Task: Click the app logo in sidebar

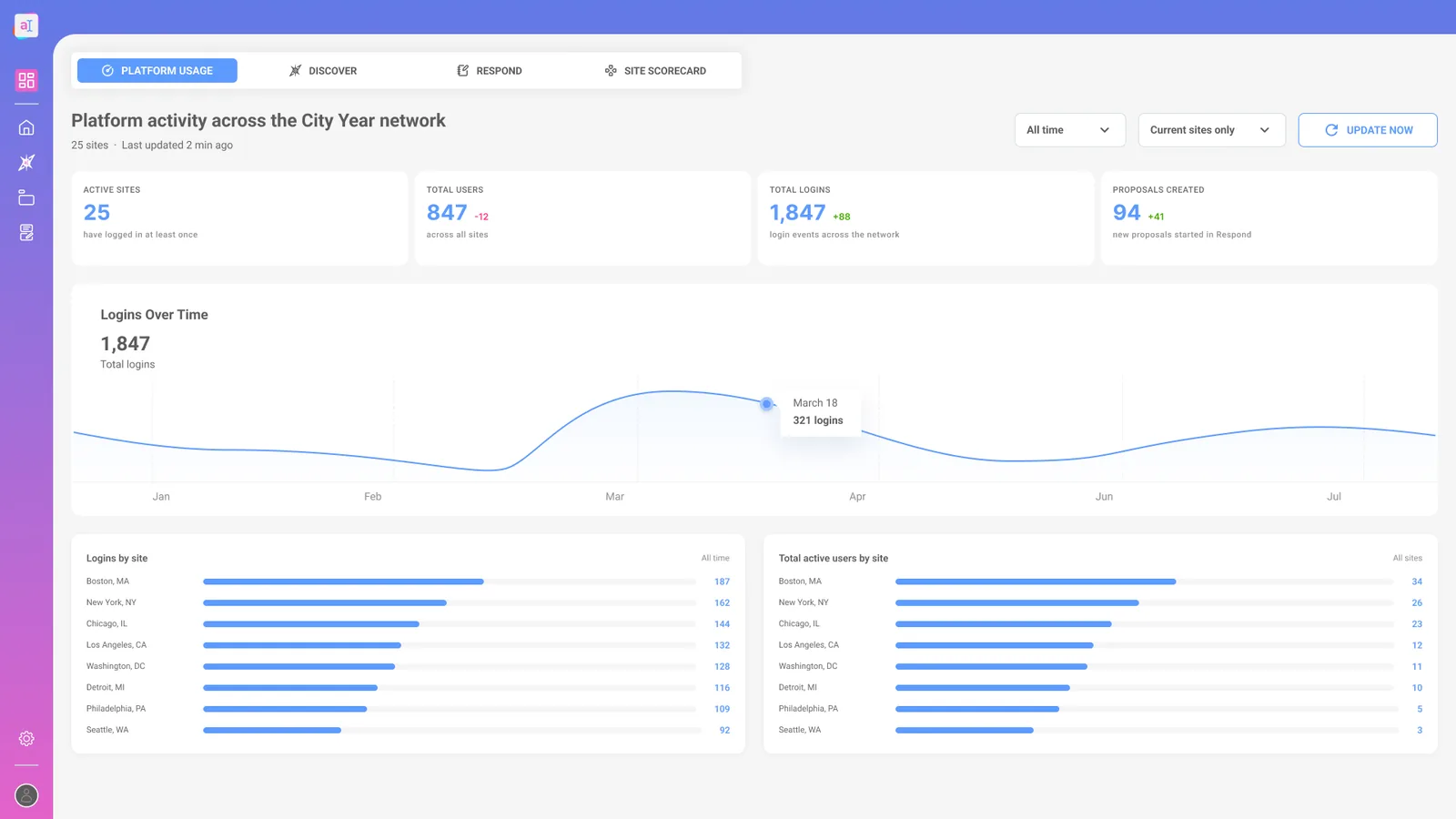Action: point(26,25)
